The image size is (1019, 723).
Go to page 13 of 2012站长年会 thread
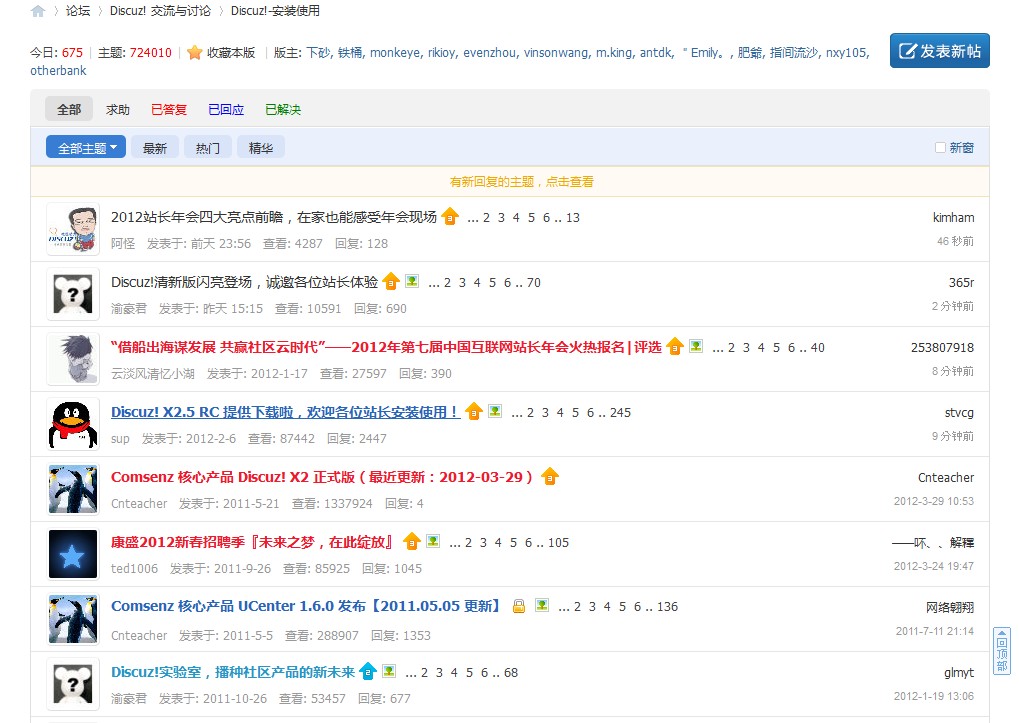(x=573, y=218)
